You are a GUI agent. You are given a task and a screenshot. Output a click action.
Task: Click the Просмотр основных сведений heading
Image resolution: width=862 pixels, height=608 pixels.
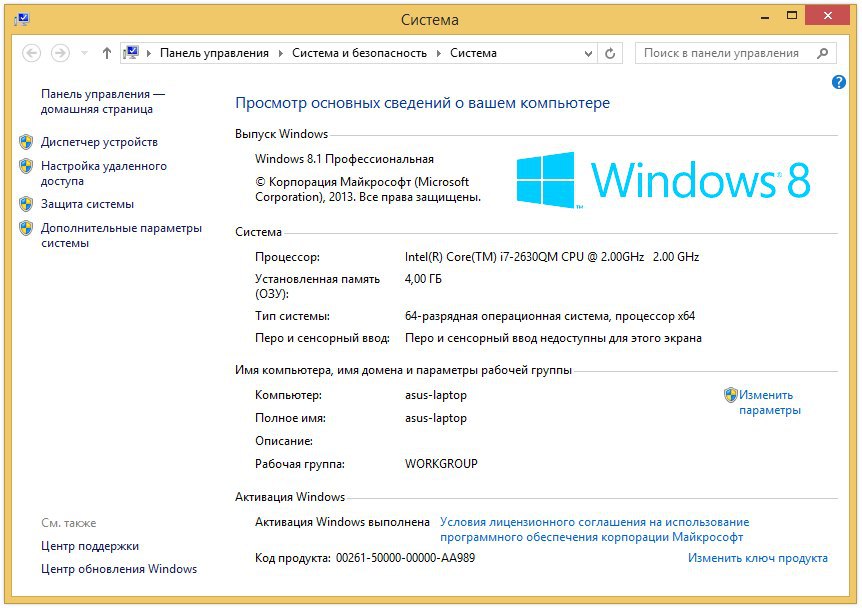(x=423, y=103)
